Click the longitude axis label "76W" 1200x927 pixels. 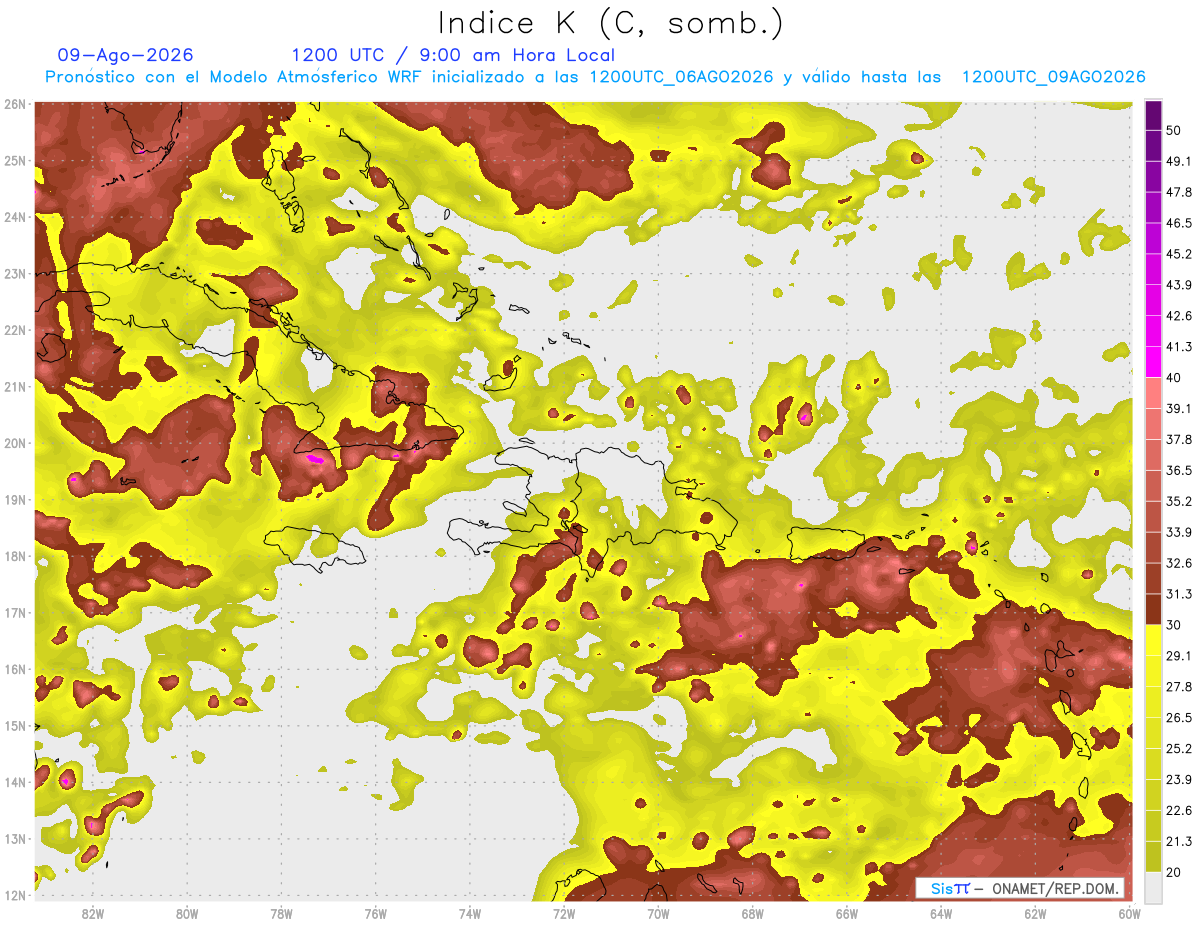tap(375, 914)
